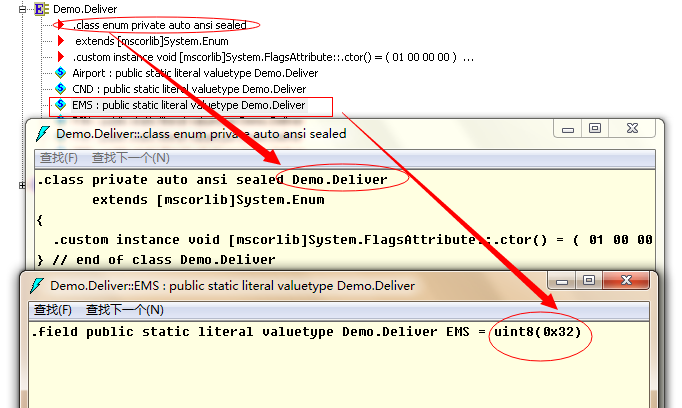Select the EMS field row

tap(188, 105)
